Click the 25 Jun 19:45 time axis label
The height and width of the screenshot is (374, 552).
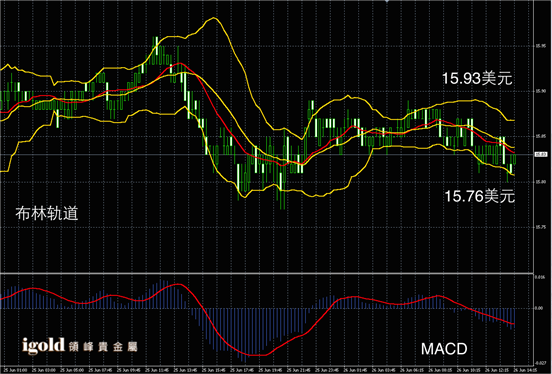[x=270, y=370]
